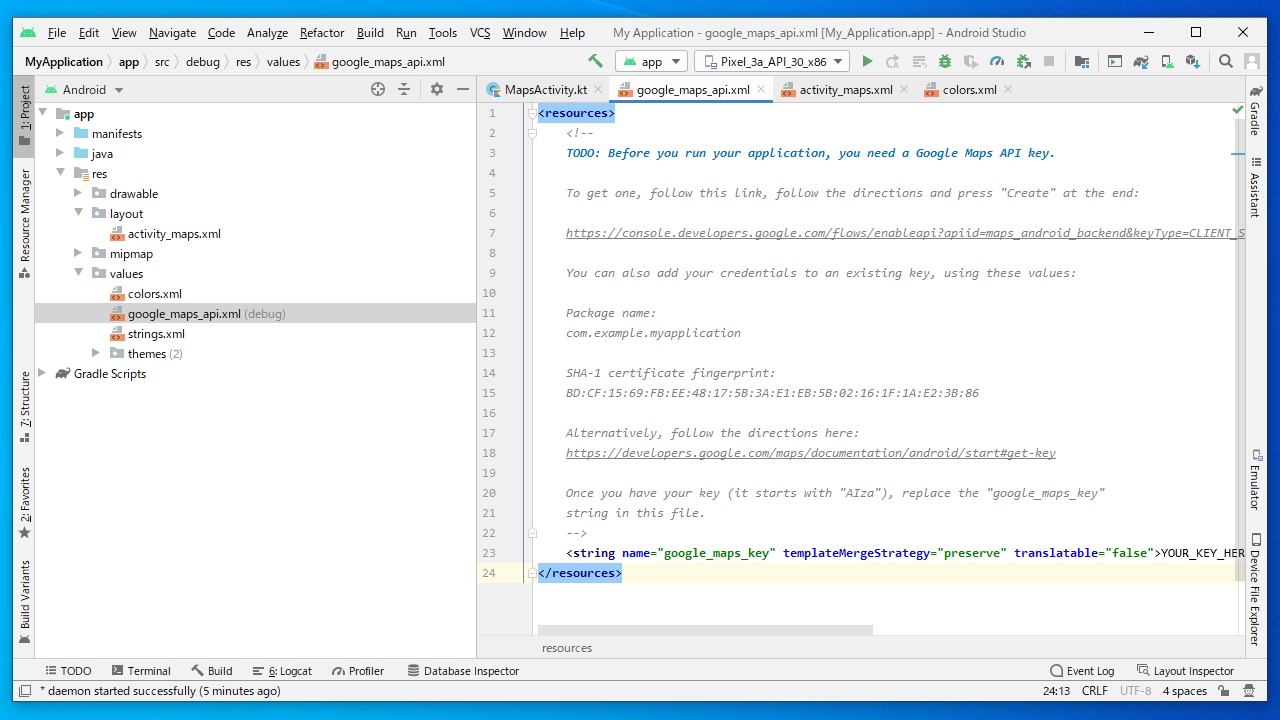The width and height of the screenshot is (1280, 720).
Task: Click the CRLF line separator in status bar
Action: click(1094, 691)
